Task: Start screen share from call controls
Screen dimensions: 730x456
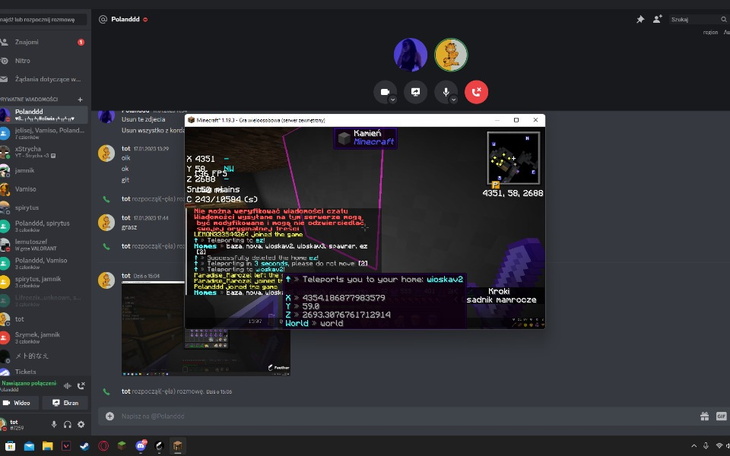Action: coord(415,92)
